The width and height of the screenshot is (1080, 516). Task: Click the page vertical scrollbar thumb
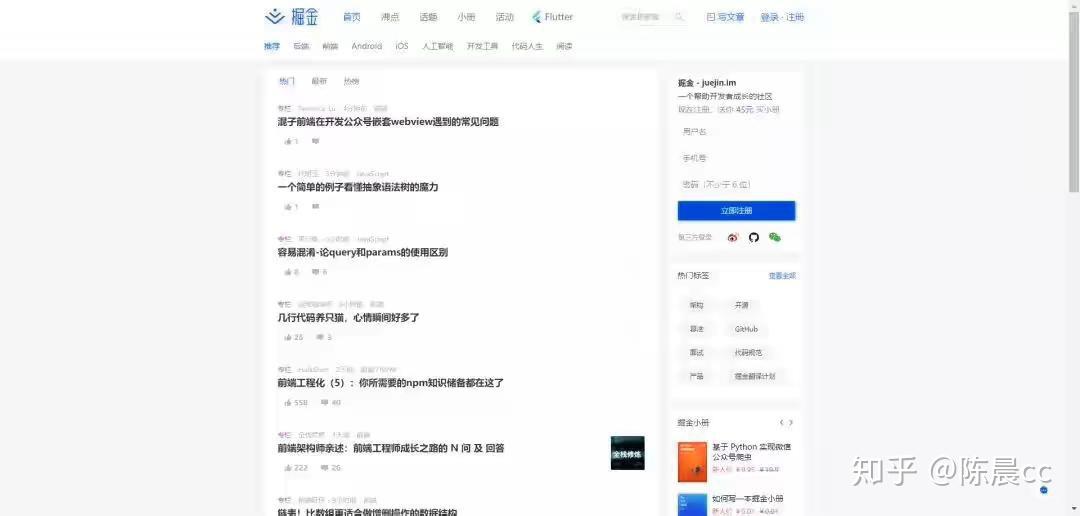pos(1074,103)
